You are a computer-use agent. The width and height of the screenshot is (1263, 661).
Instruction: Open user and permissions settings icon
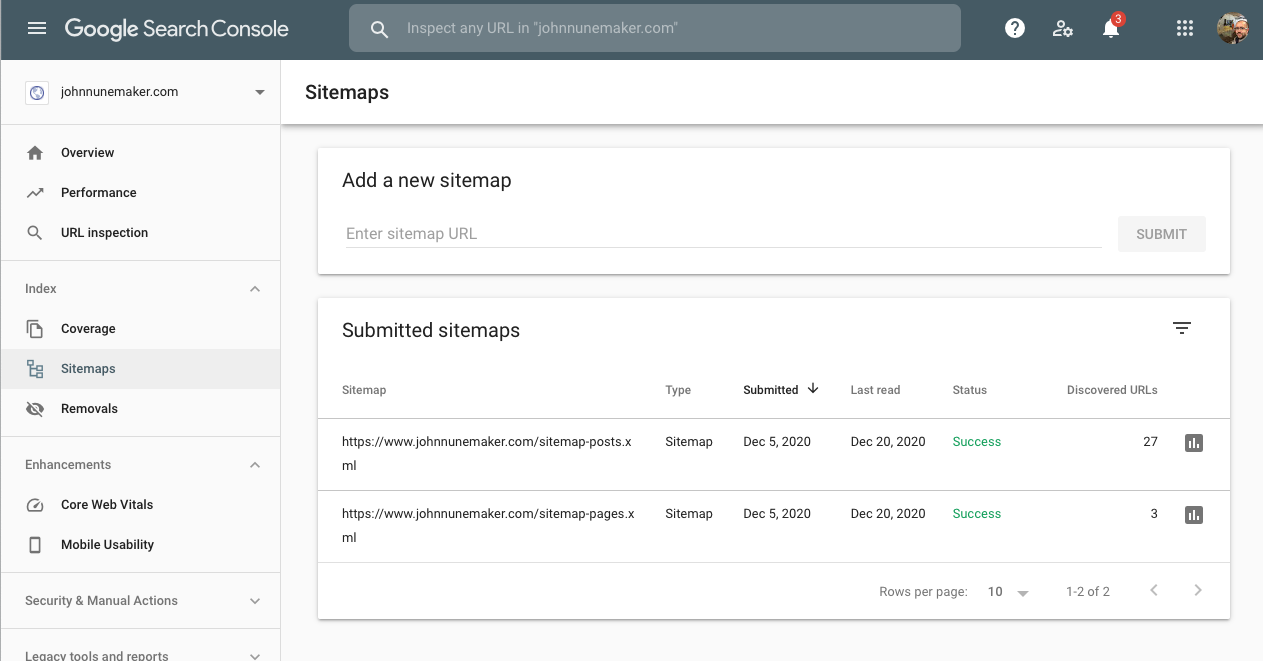pos(1062,29)
